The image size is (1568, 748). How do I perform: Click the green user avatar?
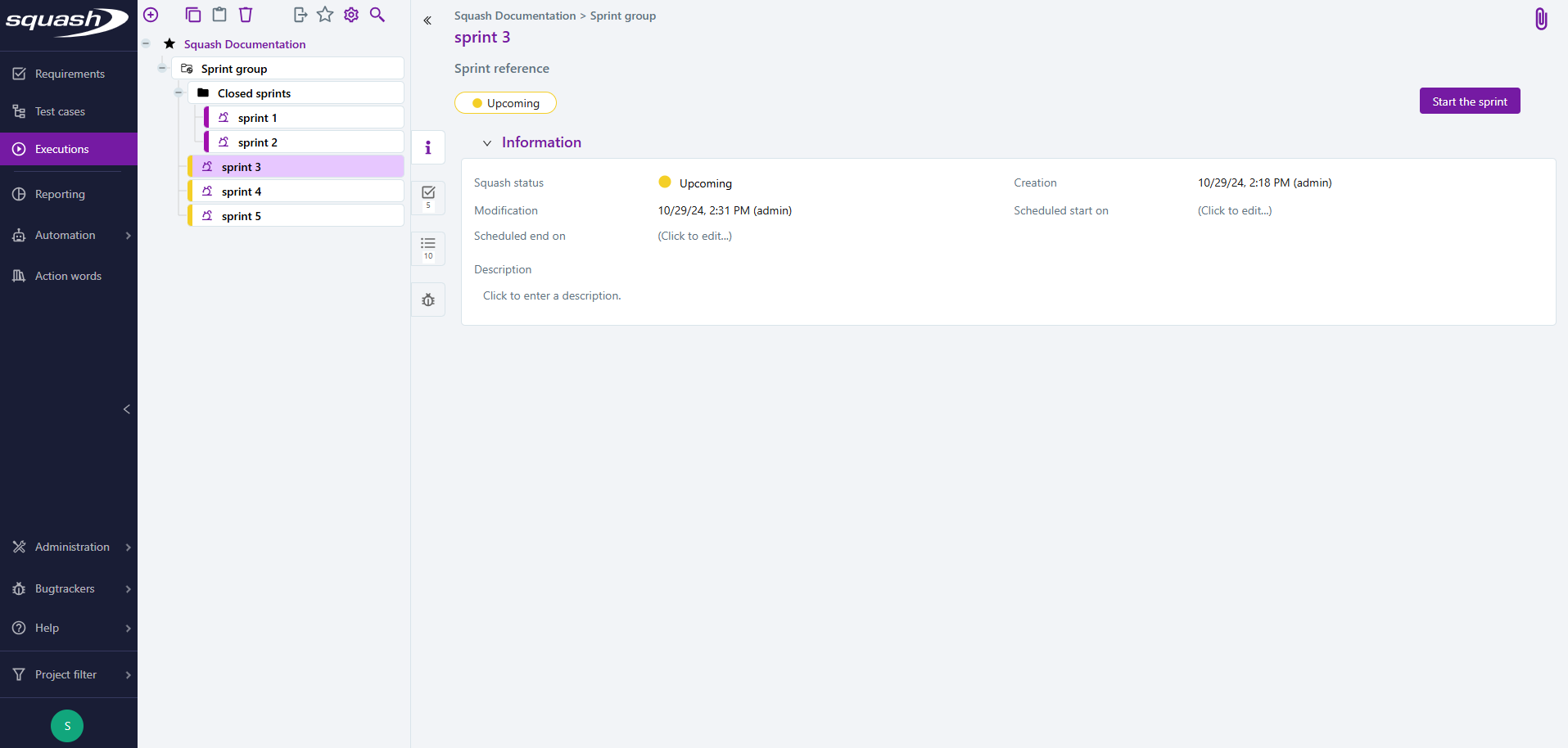[67, 726]
